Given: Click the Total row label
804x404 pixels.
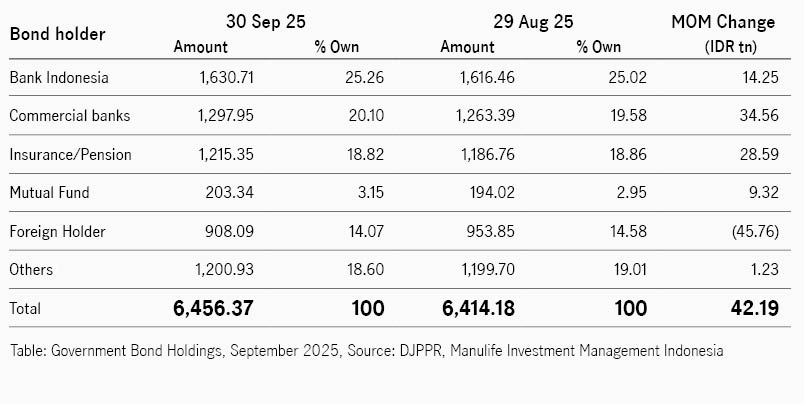Looking at the screenshot, I should 26,309.
